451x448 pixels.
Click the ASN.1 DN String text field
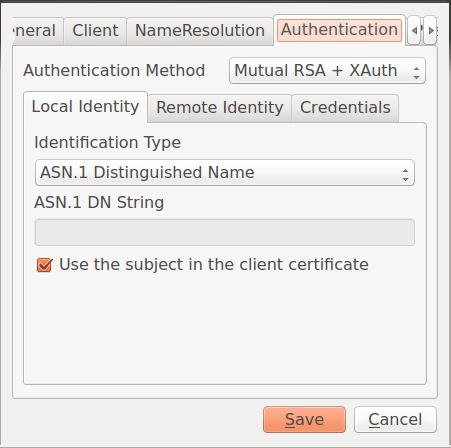[225, 232]
